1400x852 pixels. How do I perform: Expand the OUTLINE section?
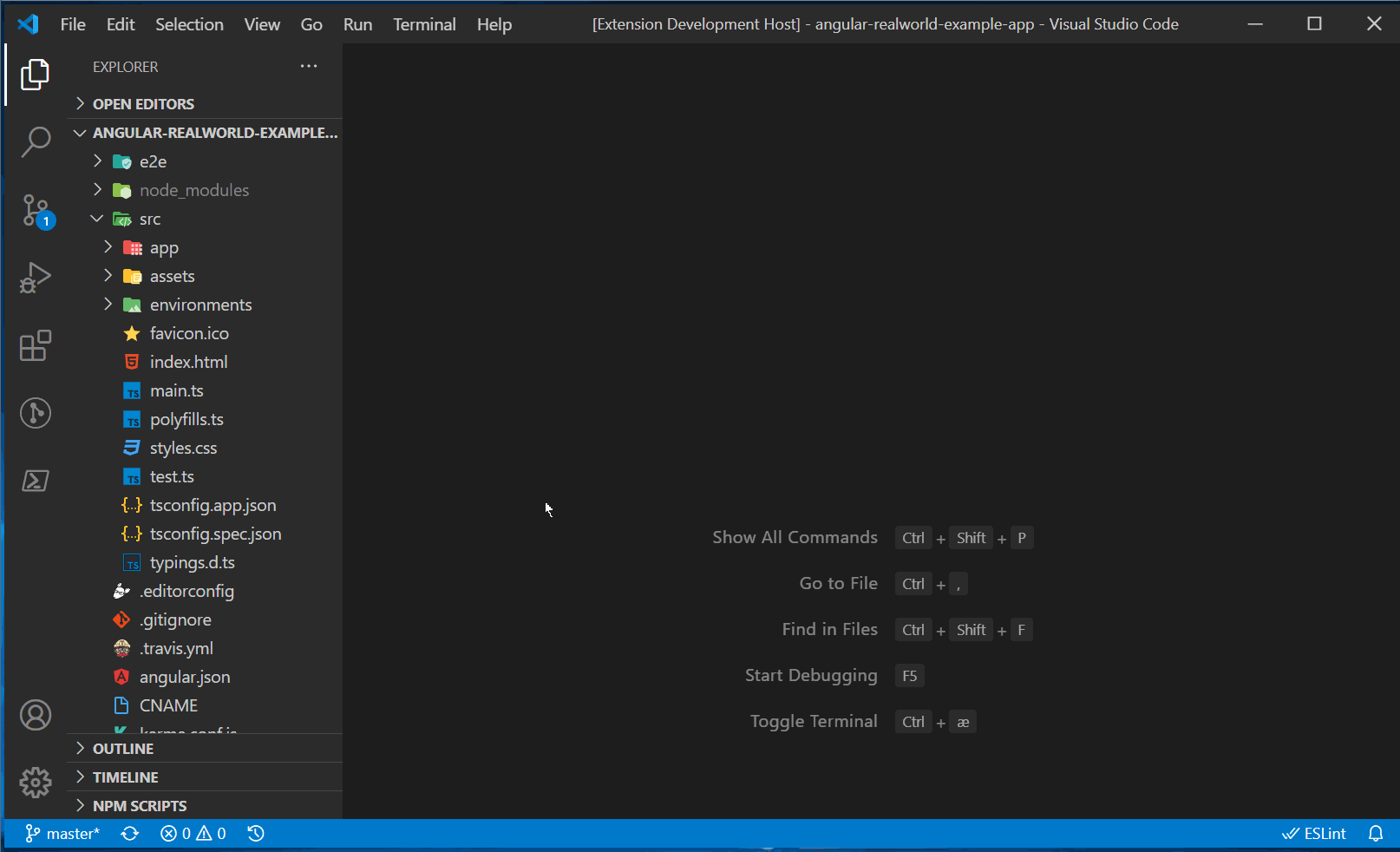[x=205, y=749]
